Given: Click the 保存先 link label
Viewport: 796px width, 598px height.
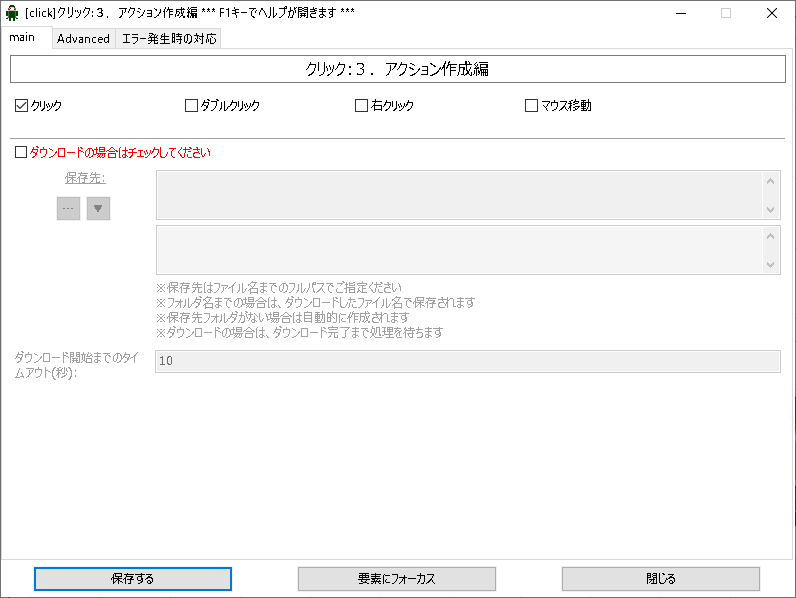Looking at the screenshot, I should (85, 178).
